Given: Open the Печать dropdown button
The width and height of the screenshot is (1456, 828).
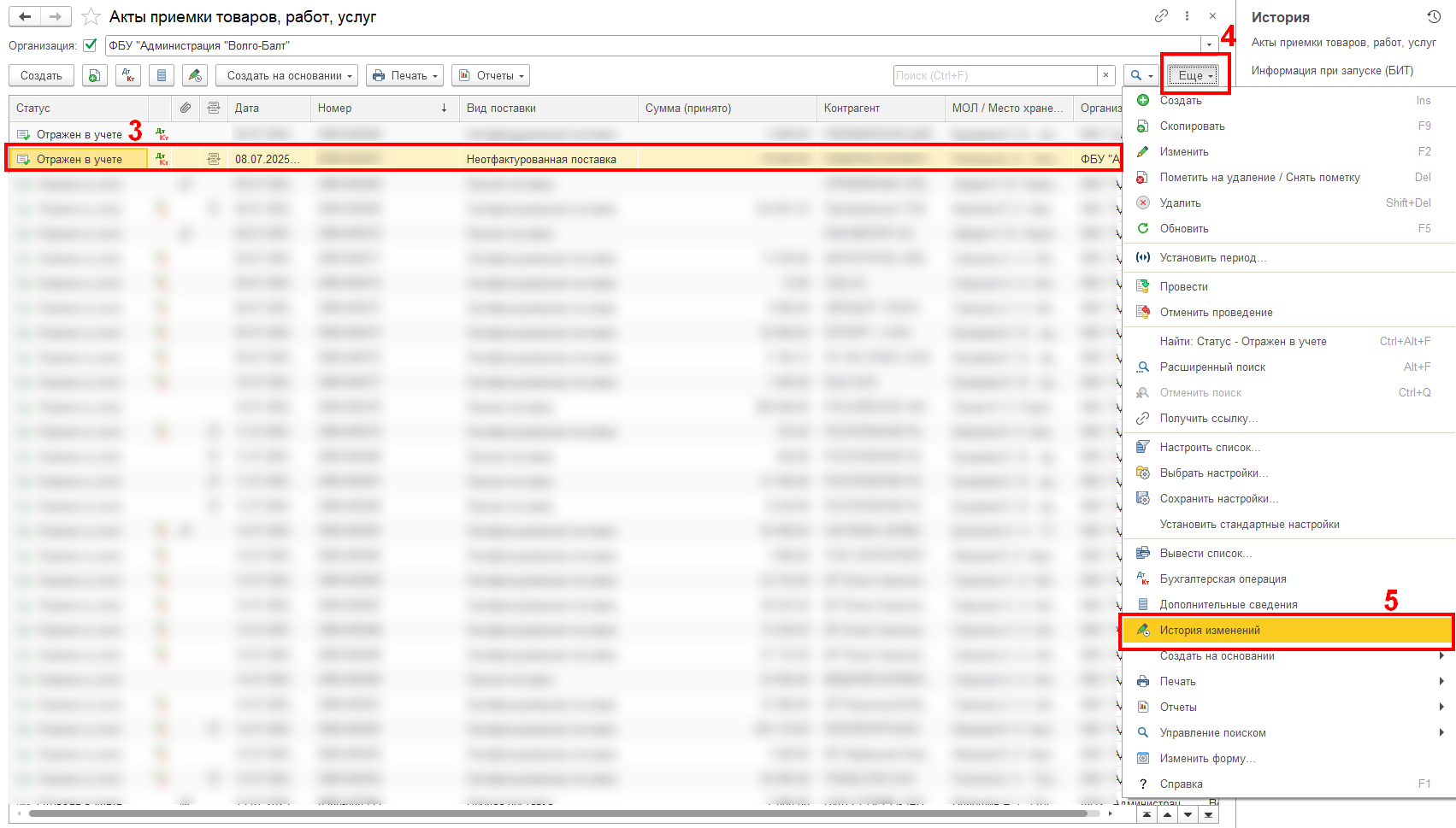Looking at the screenshot, I should point(404,76).
